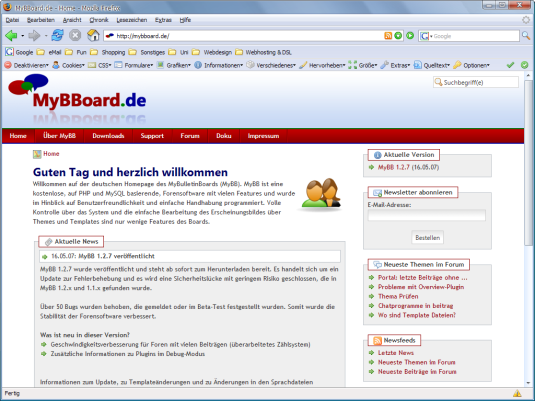
Task: Reload the page with the refresh icon
Action: (x=58, y=35)
